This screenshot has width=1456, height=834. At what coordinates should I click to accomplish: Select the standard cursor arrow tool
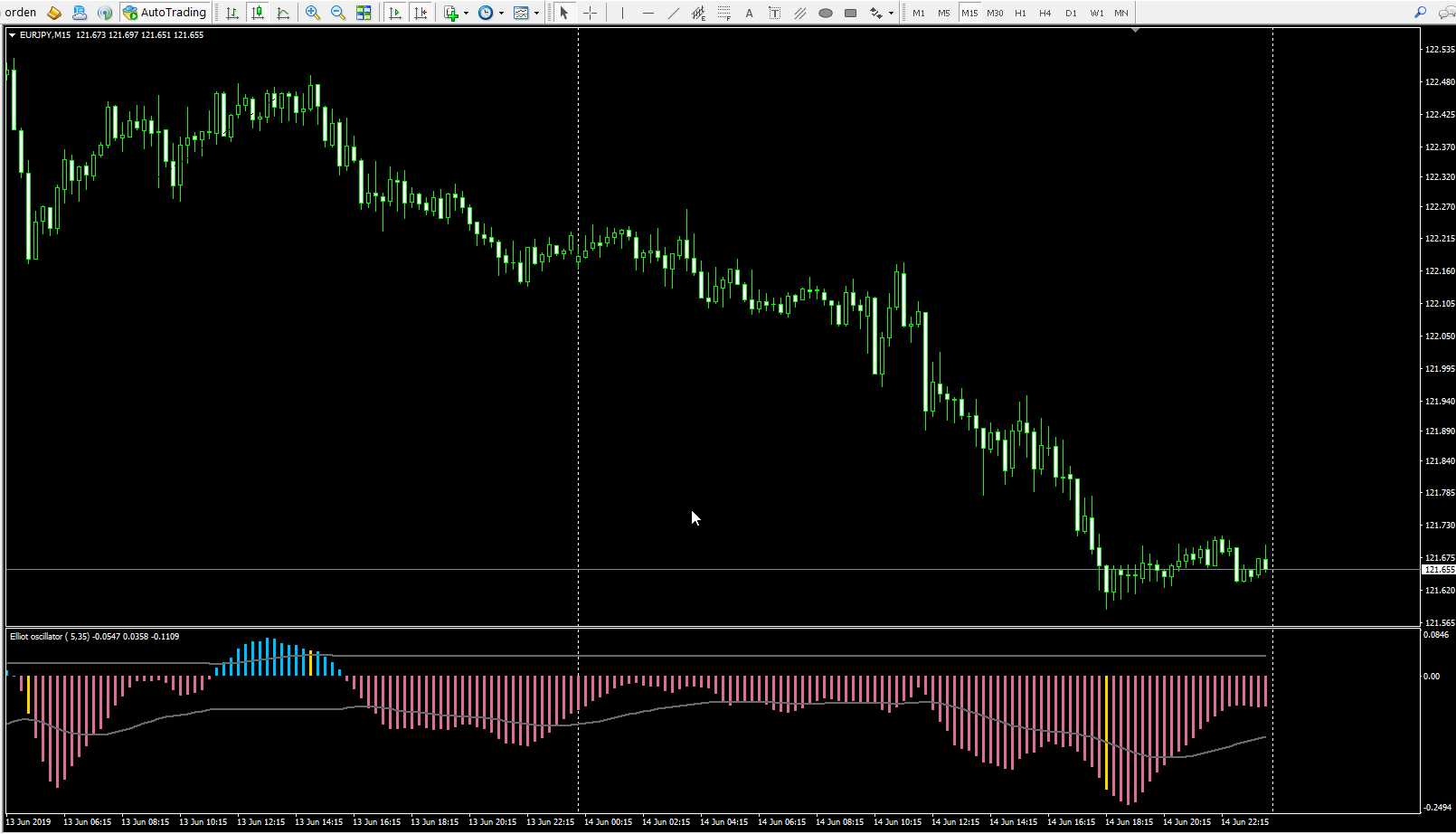point(564,13)
